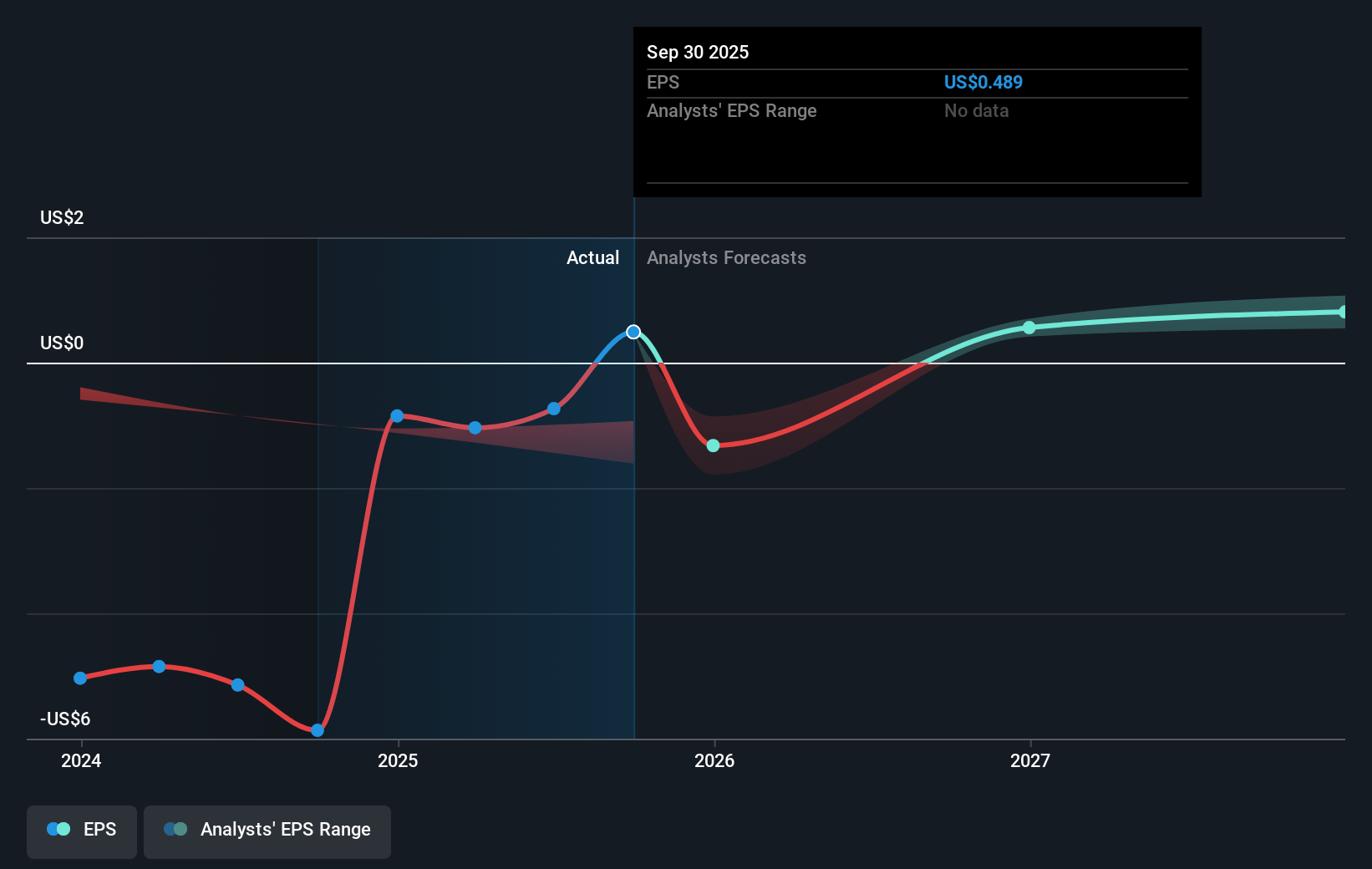
Task: Click the Analysts Forecasts section label
Action: point(726,258)
